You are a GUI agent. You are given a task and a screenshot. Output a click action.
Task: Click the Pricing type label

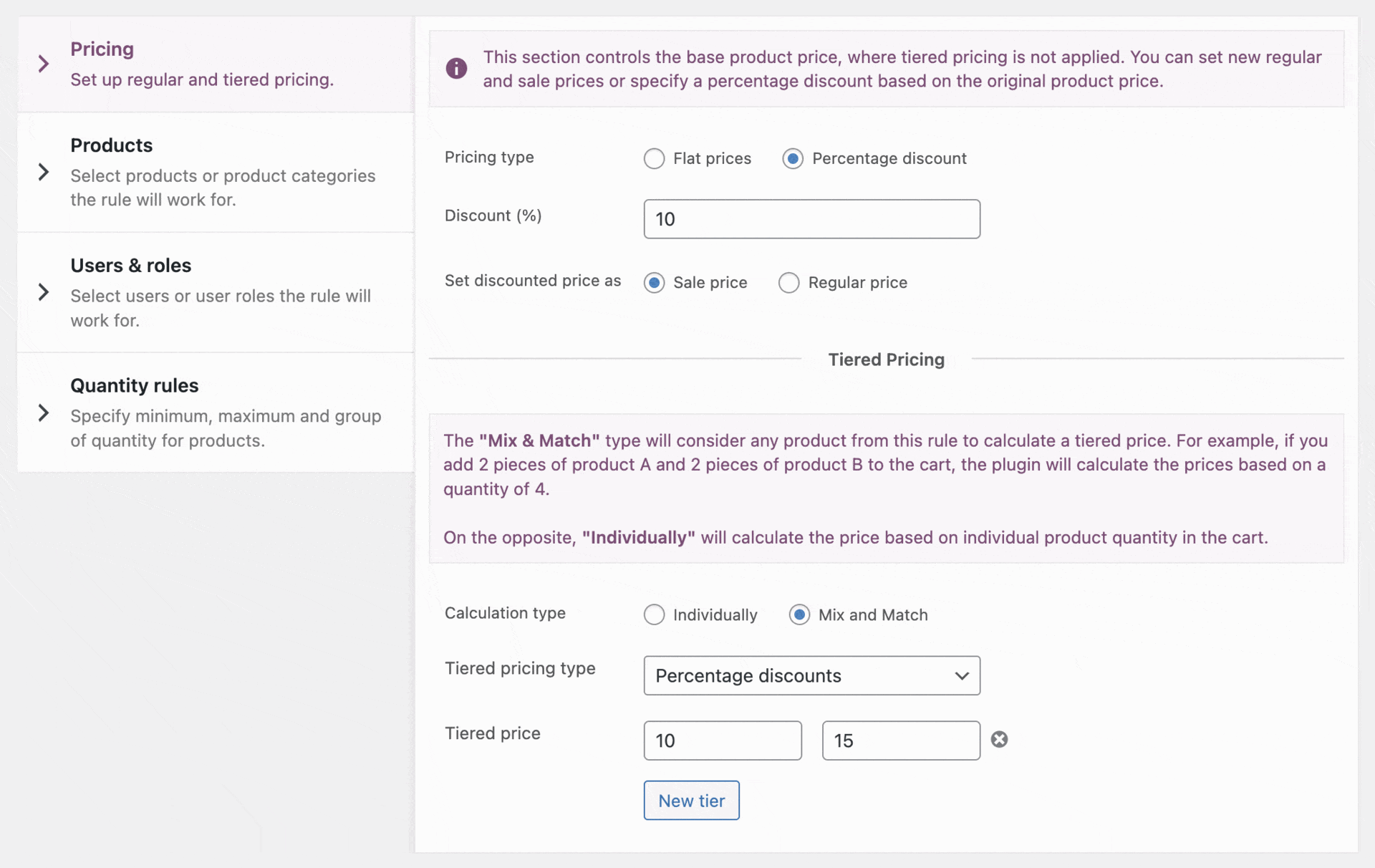(489, 158)
